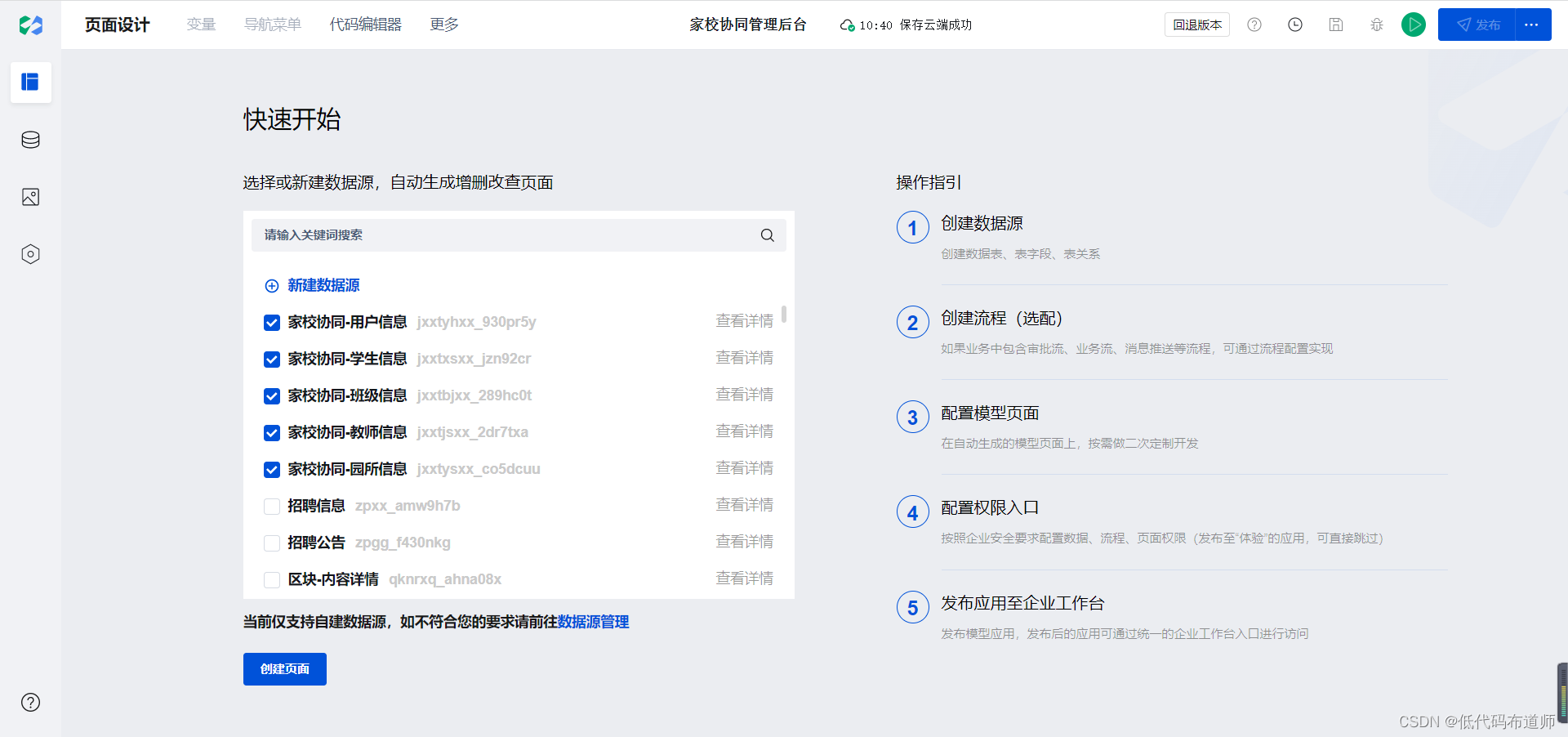Screen dimensions: 1568x737
Task: Open the more options dropdown beside 发布
Action: [x=1533, y=25]
